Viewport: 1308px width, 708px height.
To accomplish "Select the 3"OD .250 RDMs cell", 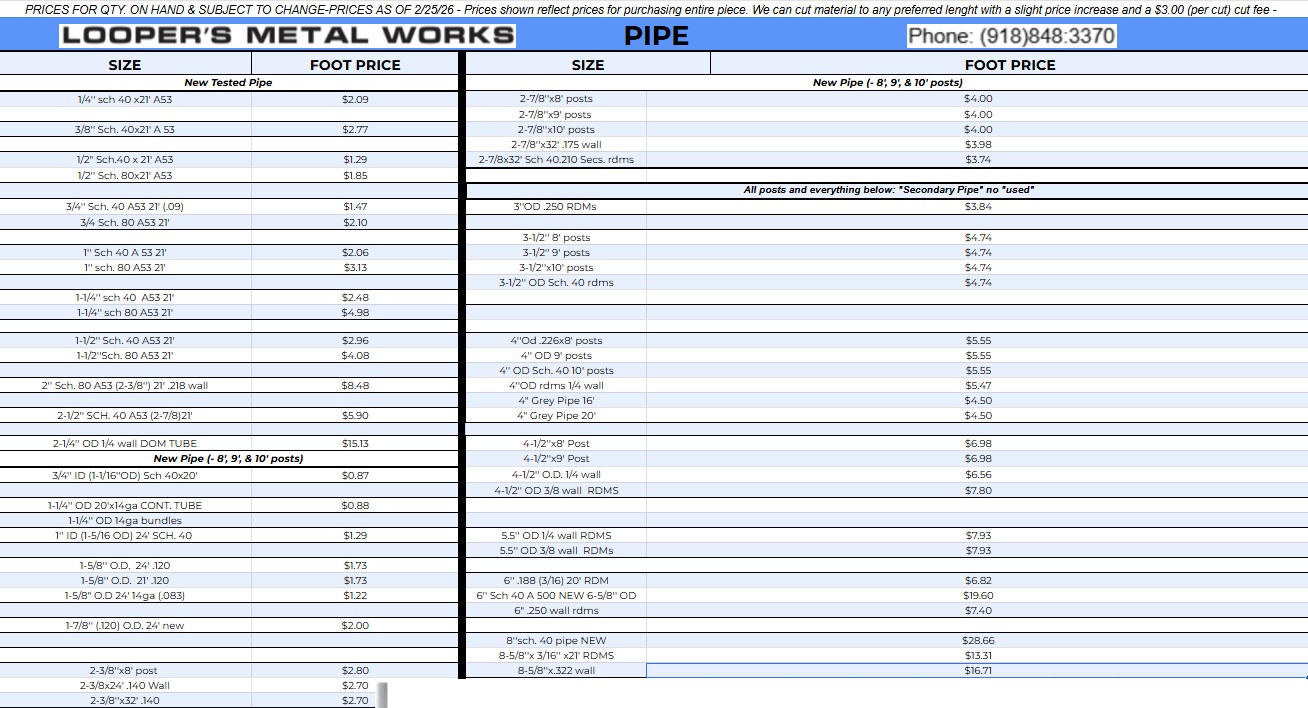I will click(556, 206).
